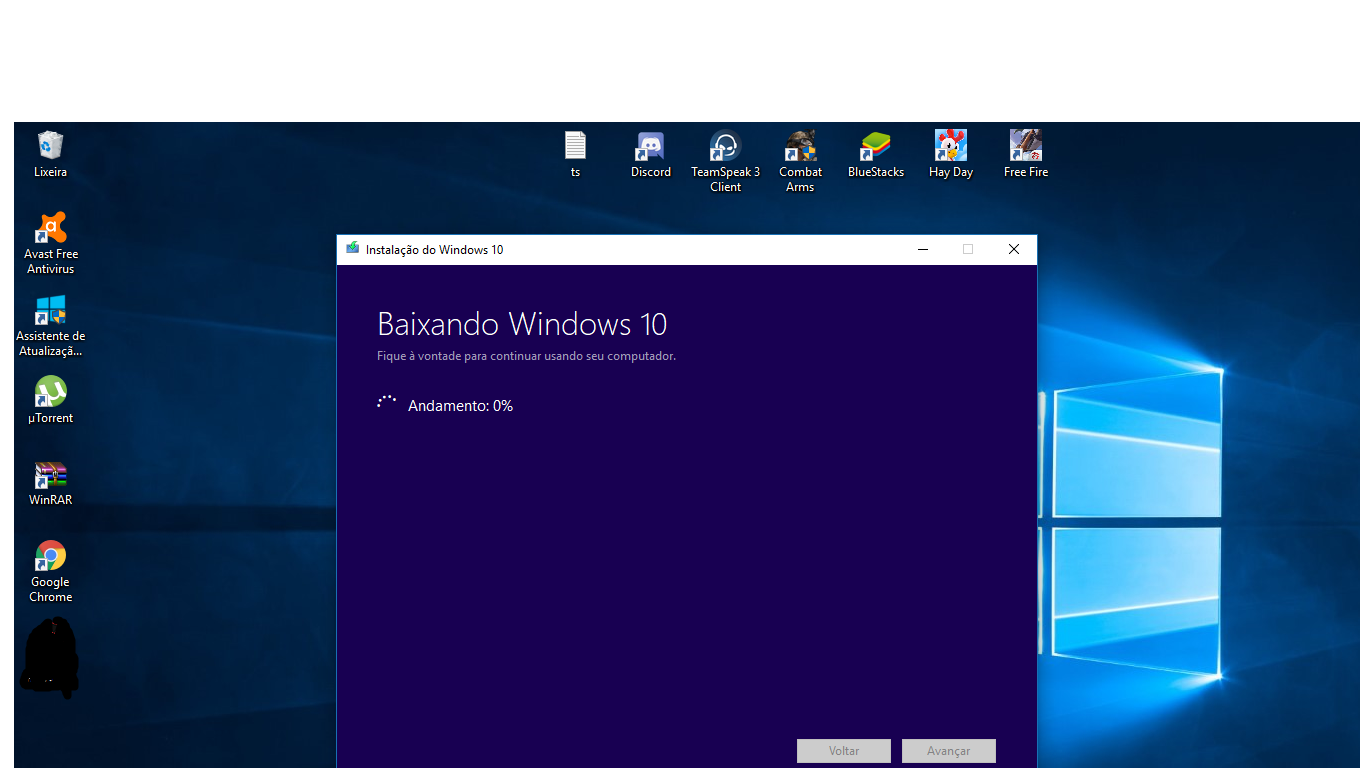Select the Discord desktop shortcut

[650, 154]
